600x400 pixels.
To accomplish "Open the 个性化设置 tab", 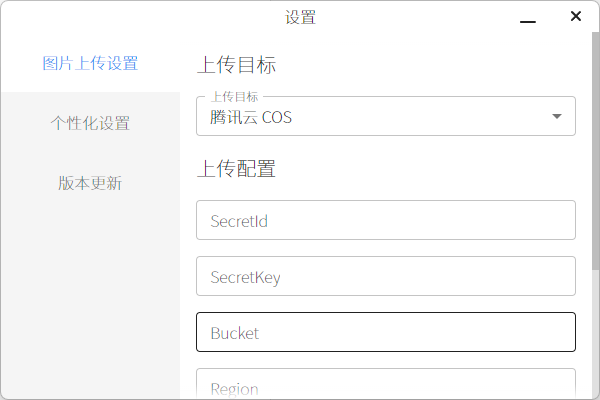I will point(90,124).
